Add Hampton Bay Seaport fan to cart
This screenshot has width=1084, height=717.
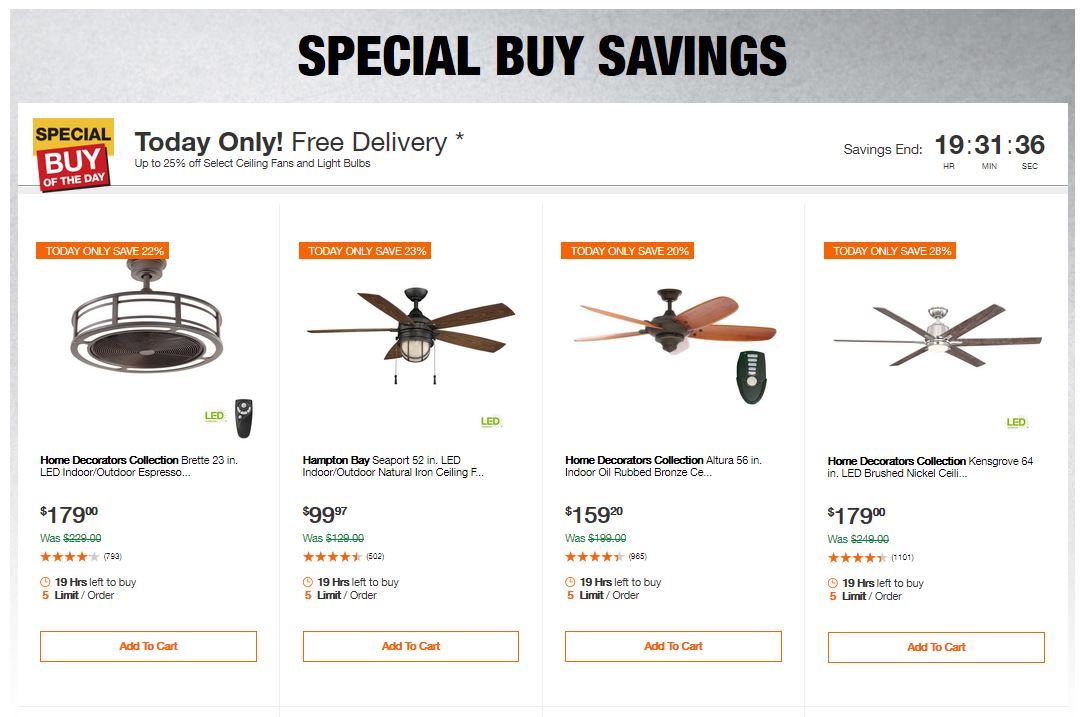[411, 646]
